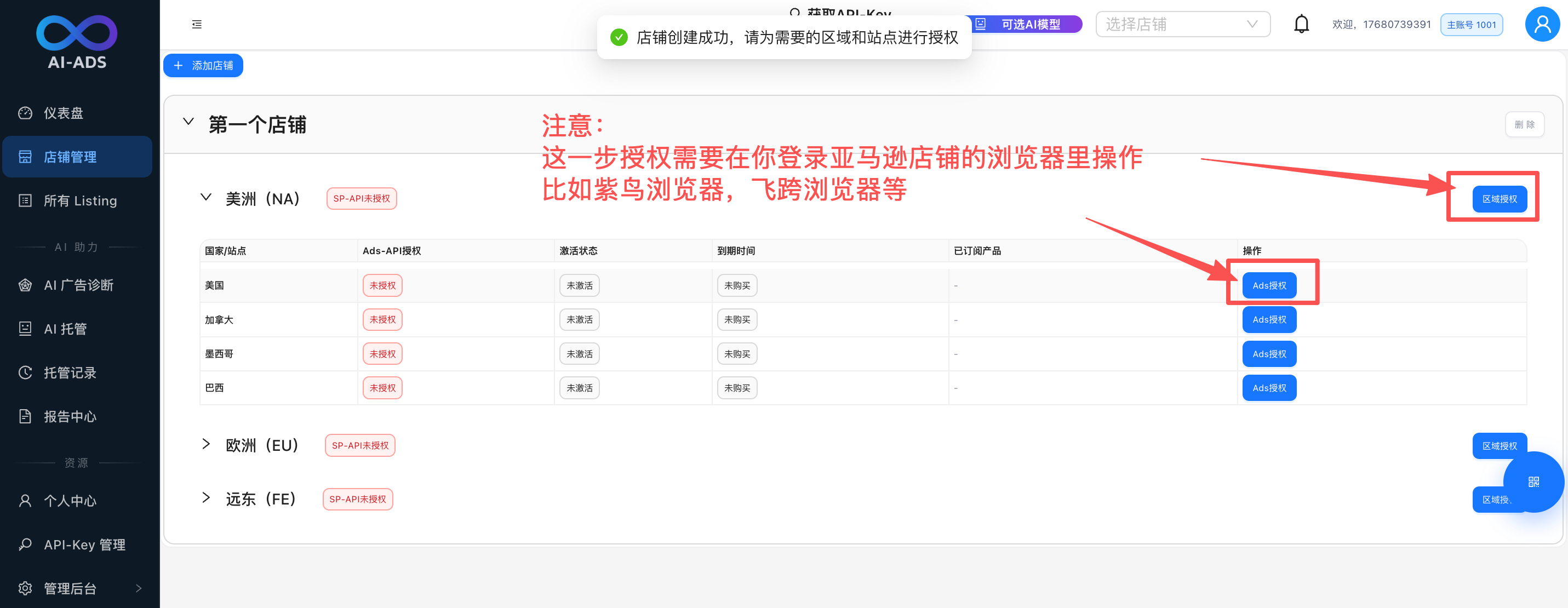The width and height of the screenshot is (1568, 608).
Task: Click the SP-API未授权 tag next to 欧洲
Action: point(360,445)
